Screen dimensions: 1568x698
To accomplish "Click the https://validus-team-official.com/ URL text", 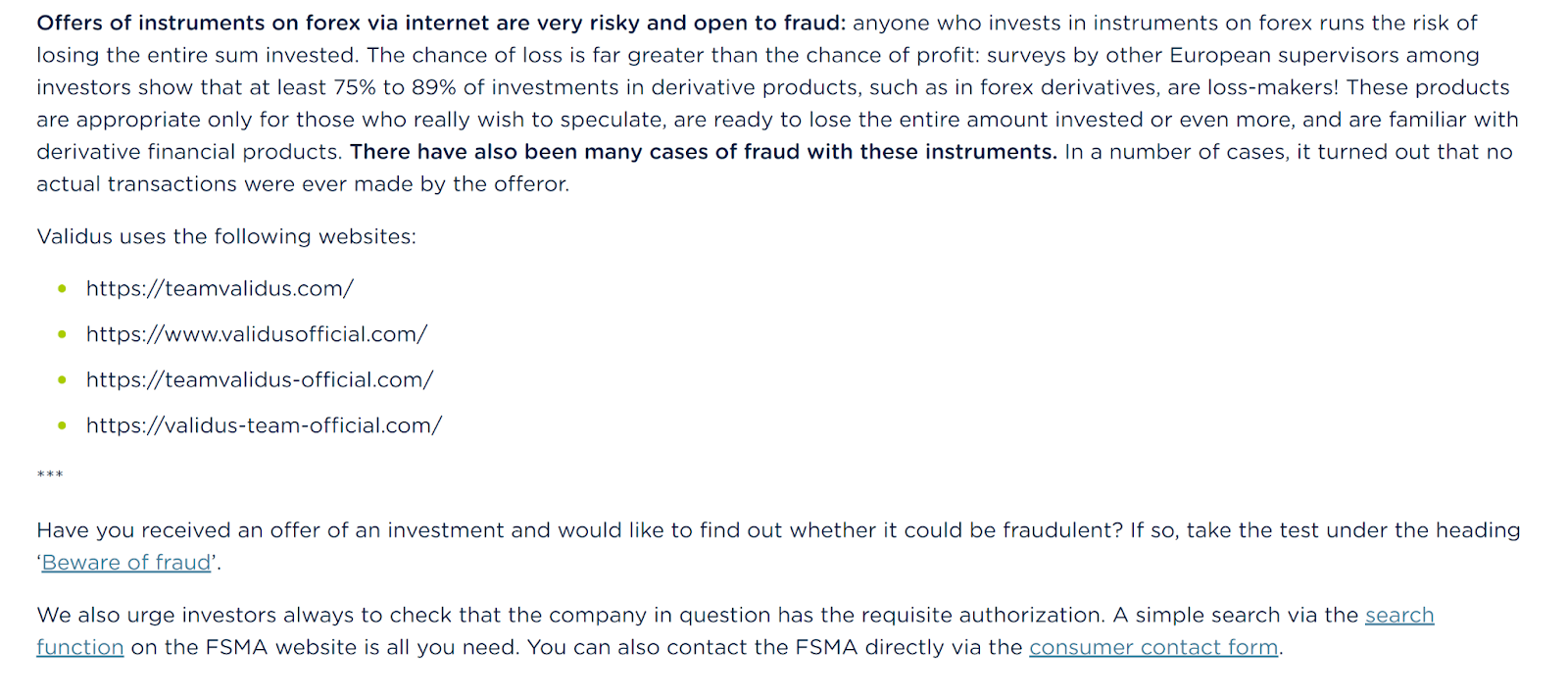I will point(264,425).
